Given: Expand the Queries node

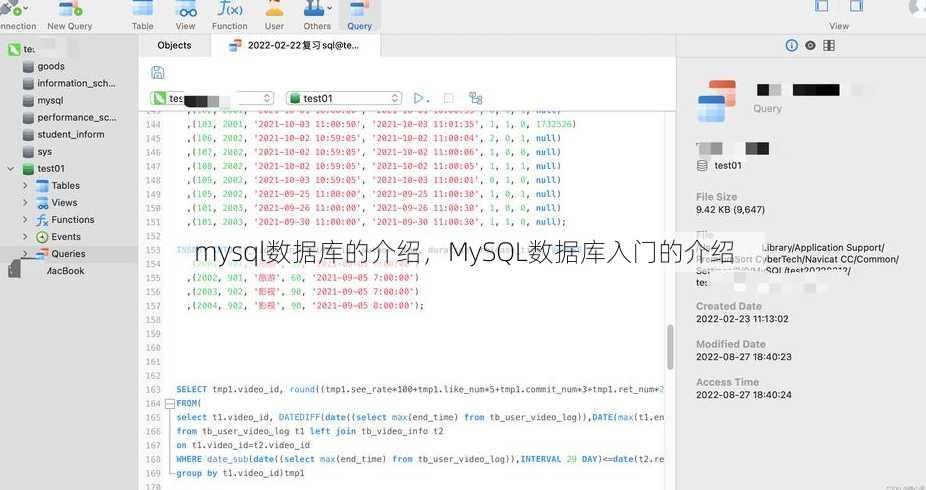Looking at the screenshot, I should (25, 254).
